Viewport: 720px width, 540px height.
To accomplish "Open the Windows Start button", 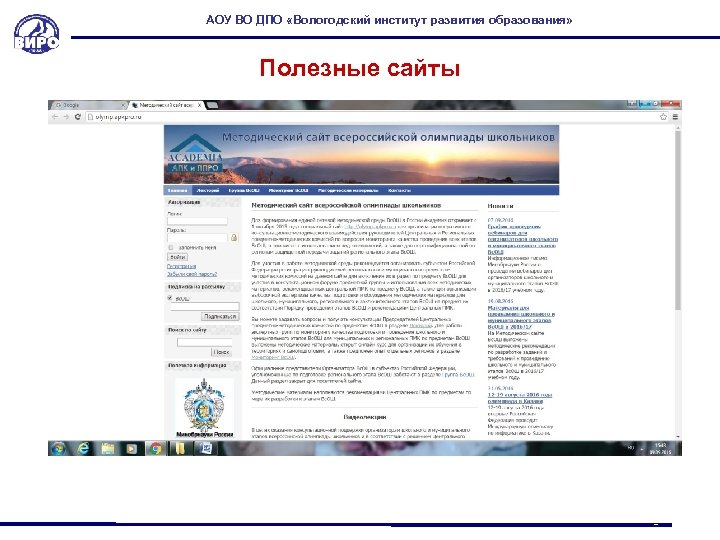I will pos(58,448).
